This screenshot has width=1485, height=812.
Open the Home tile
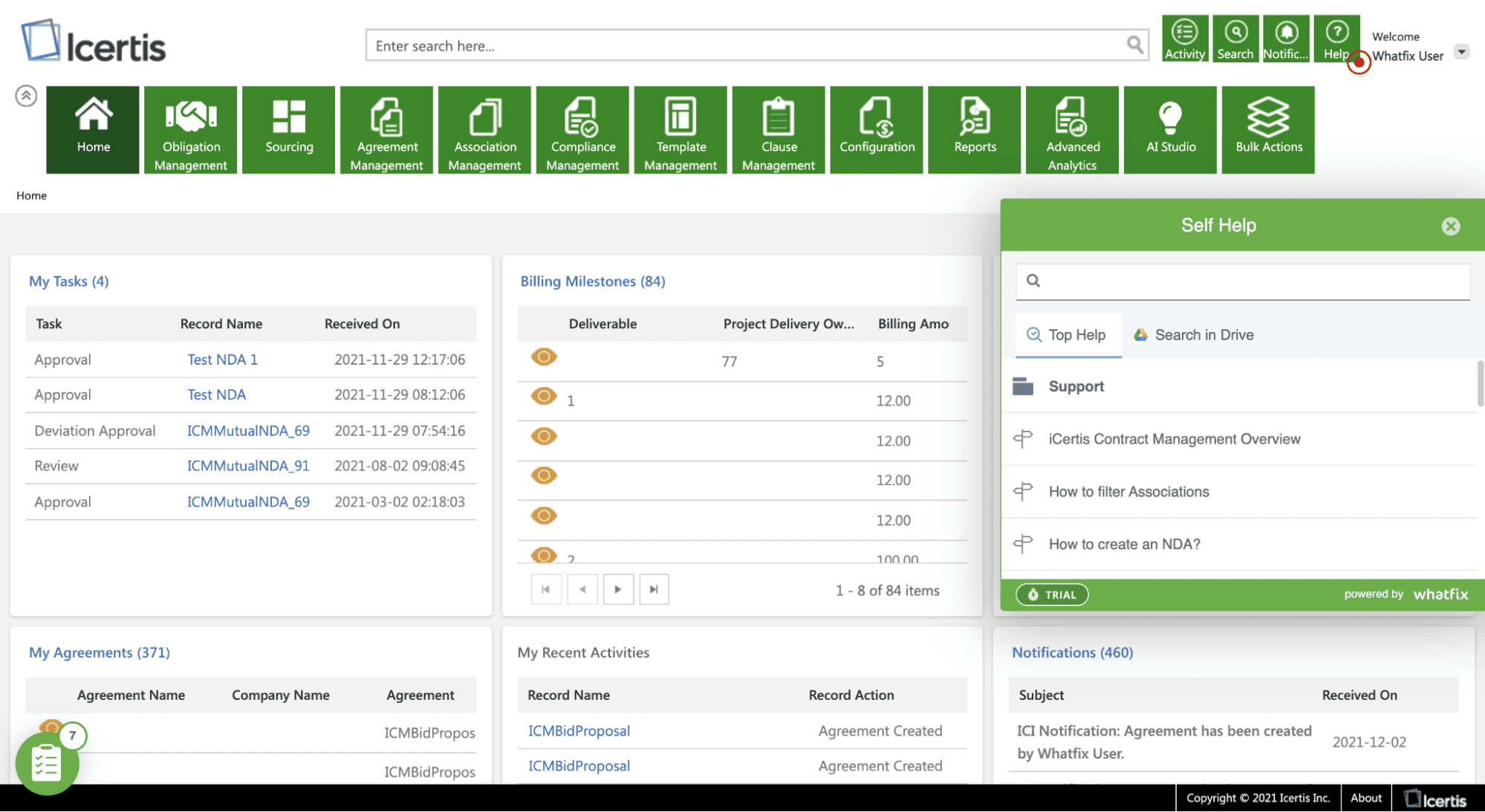click(x=93, y=130)
